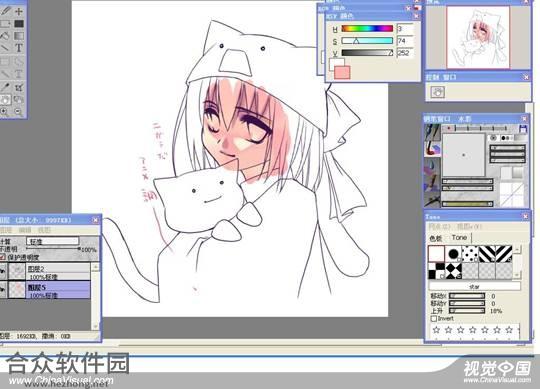Select the large black dot tone pattern

point(453,254)
